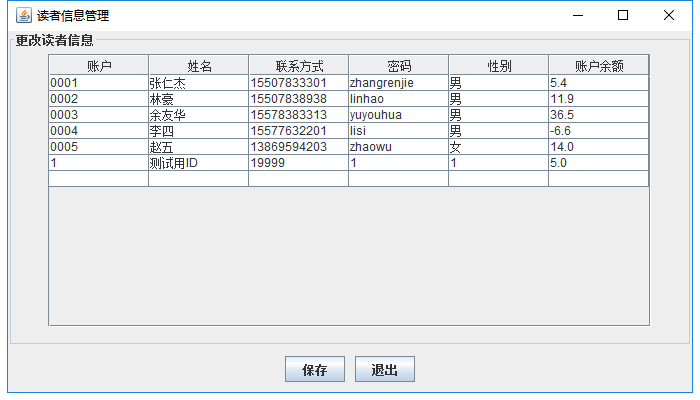
Task: Select the account cell of row 测试用ID
Action: tap(99, 163)
